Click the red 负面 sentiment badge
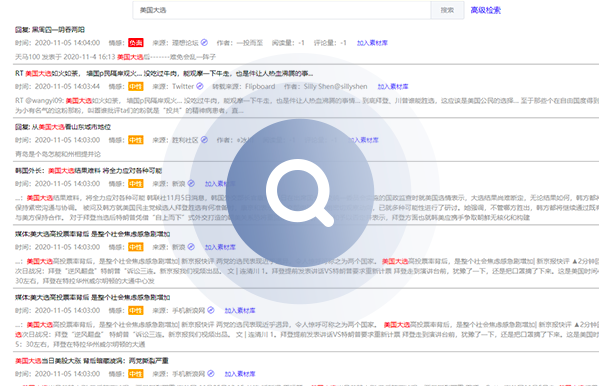Screen dimensions: 599x386 (x=136, y=43)
